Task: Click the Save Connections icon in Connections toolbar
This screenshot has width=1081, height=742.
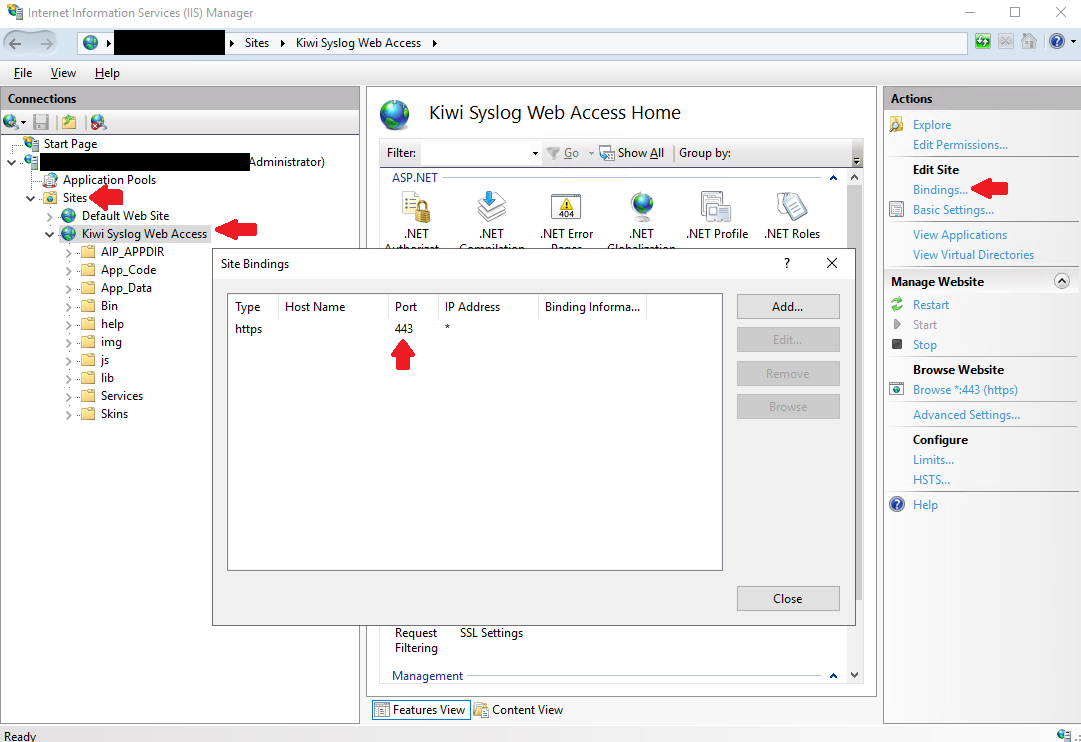Action: (40, 121)
